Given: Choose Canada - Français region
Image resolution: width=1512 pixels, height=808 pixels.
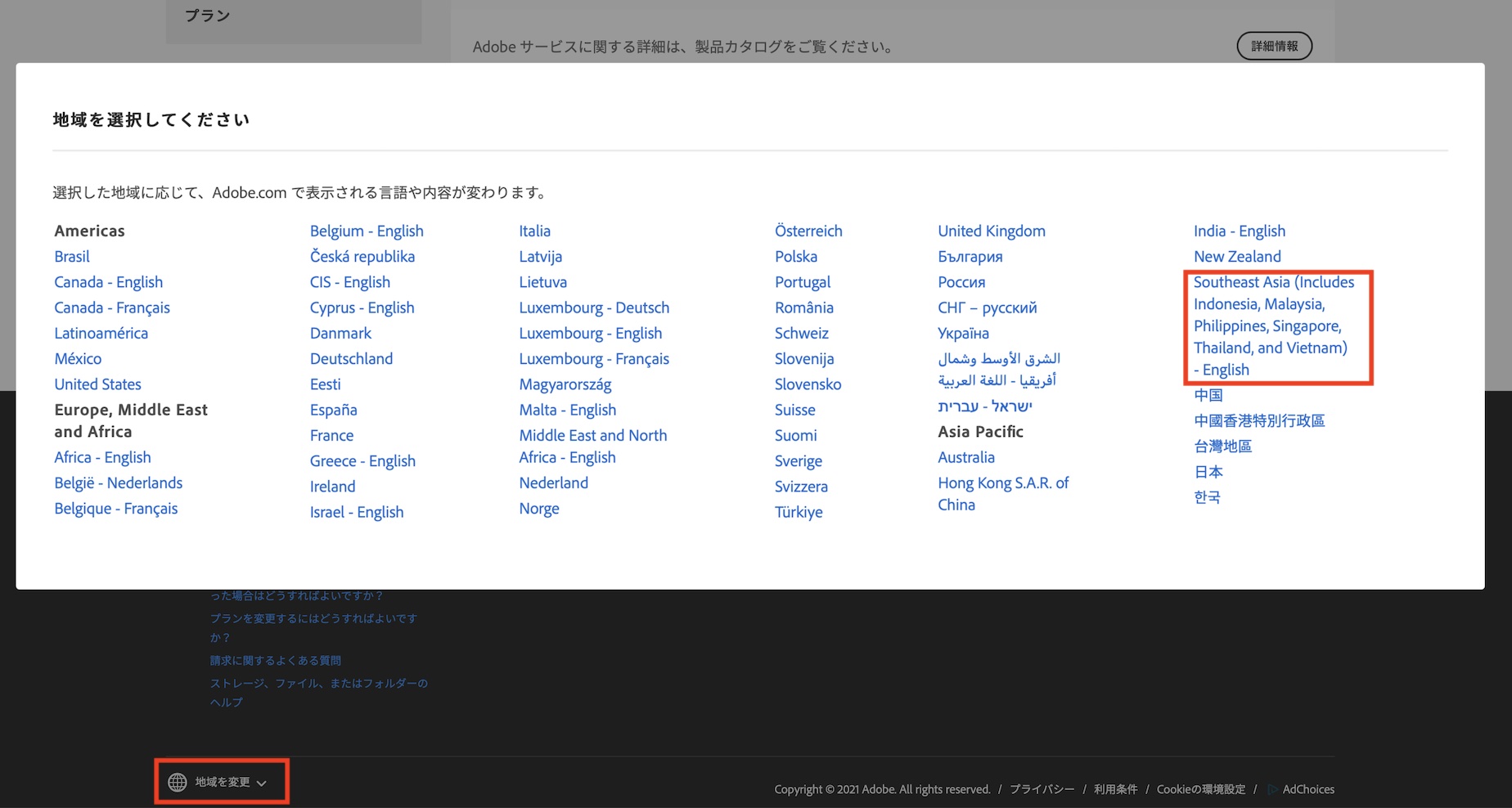Looking at the screenshot, I should (112, 307).
